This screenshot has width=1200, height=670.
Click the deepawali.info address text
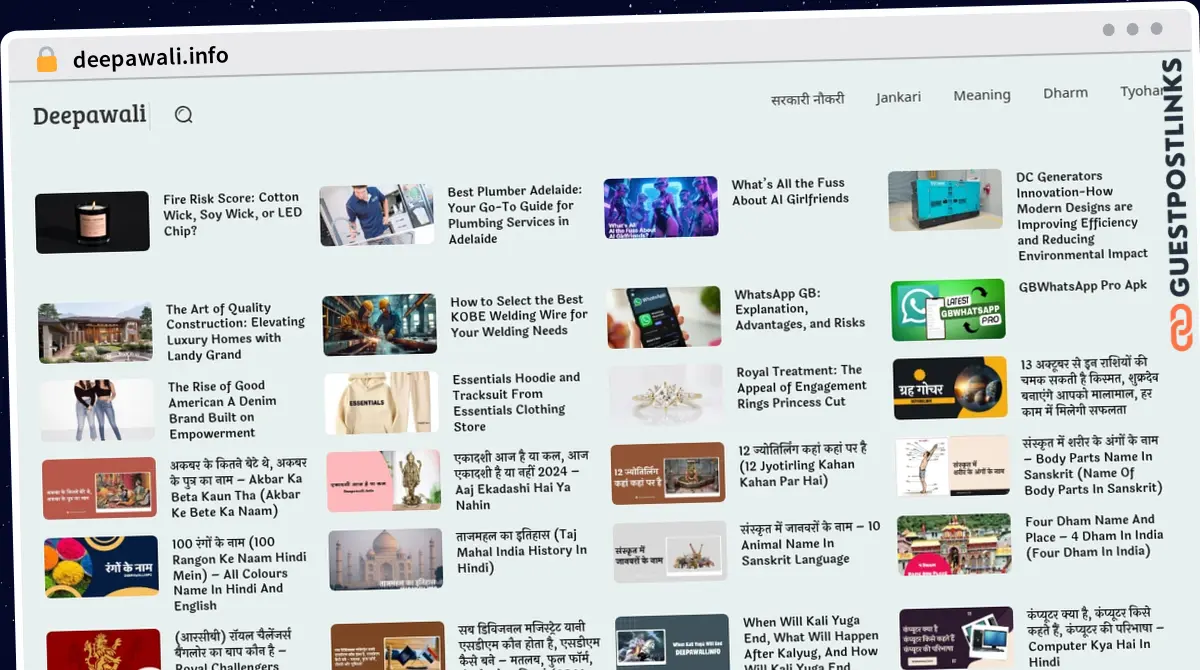151,57
